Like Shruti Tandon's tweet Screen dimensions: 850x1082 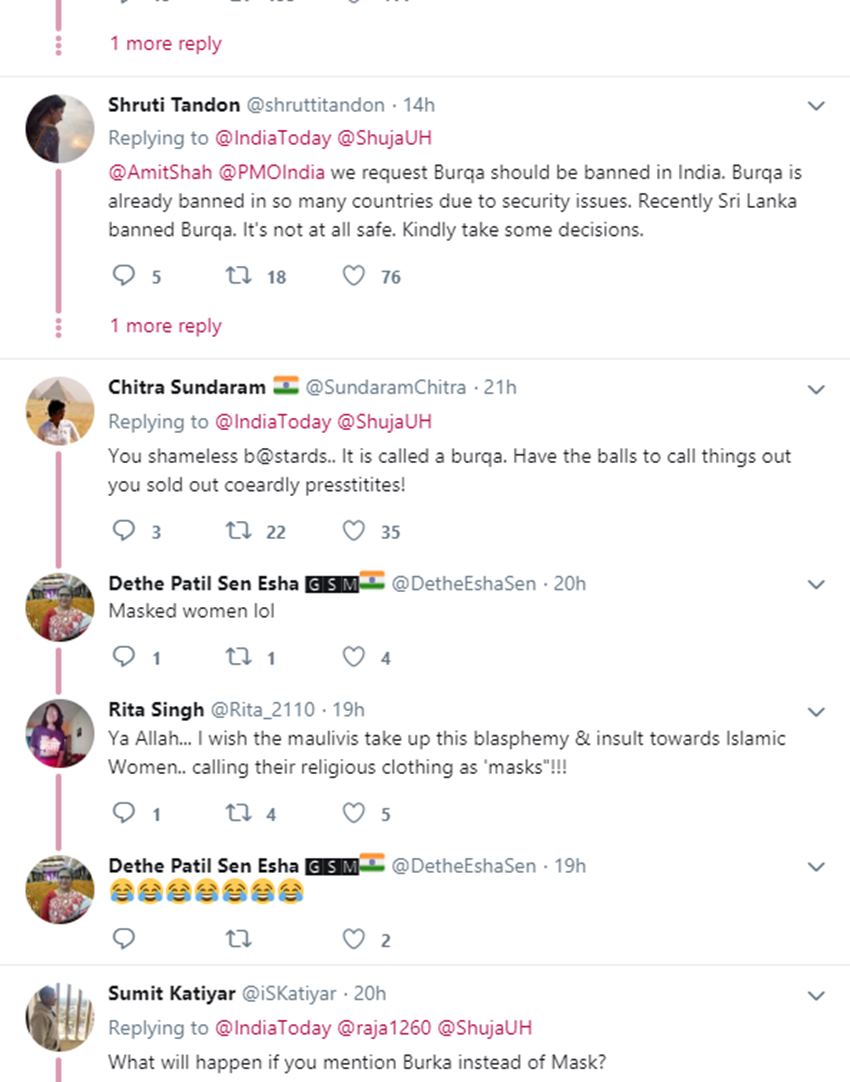354,276
